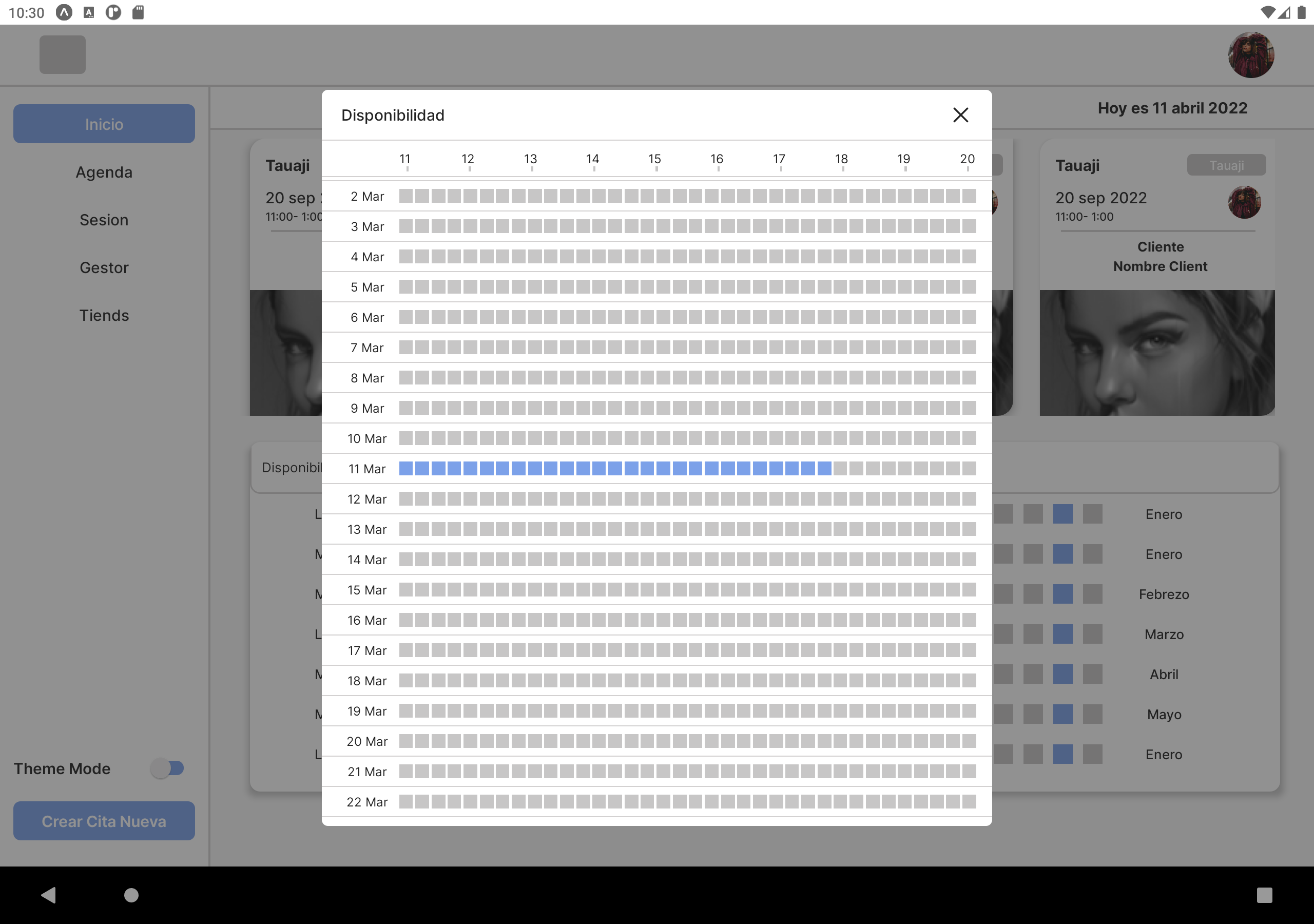Viewport: 1314px width, 924px height.
Task: Tap the profile avatar in top bar
Action: pos(1250,55)
